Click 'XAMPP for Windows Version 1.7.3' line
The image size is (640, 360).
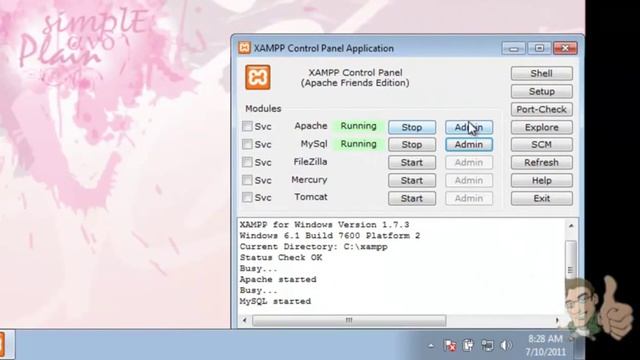pos(324,224)
